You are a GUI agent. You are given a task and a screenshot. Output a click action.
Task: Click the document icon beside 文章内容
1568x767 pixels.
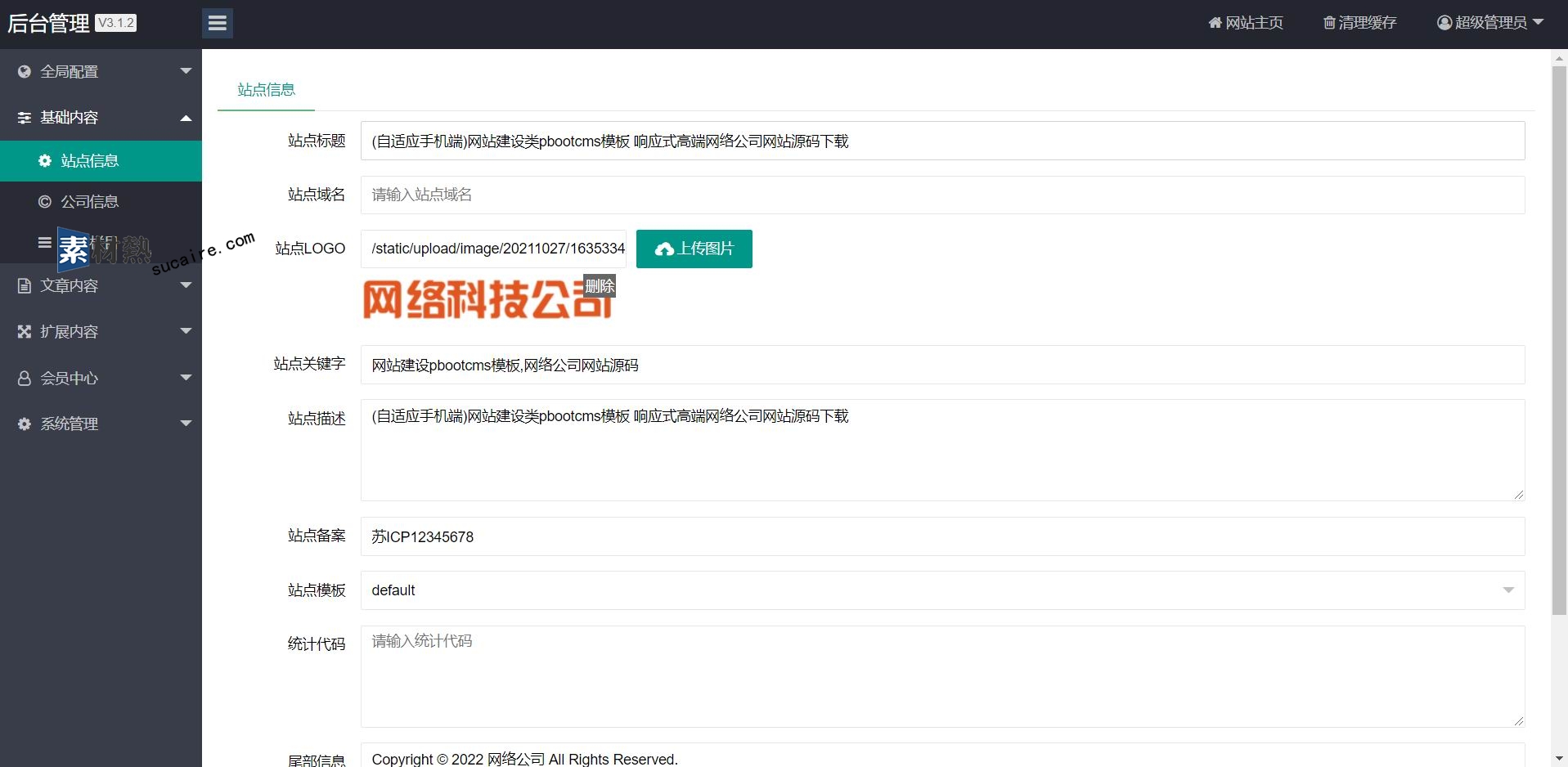pyautogui.click(x=25, y=286)
